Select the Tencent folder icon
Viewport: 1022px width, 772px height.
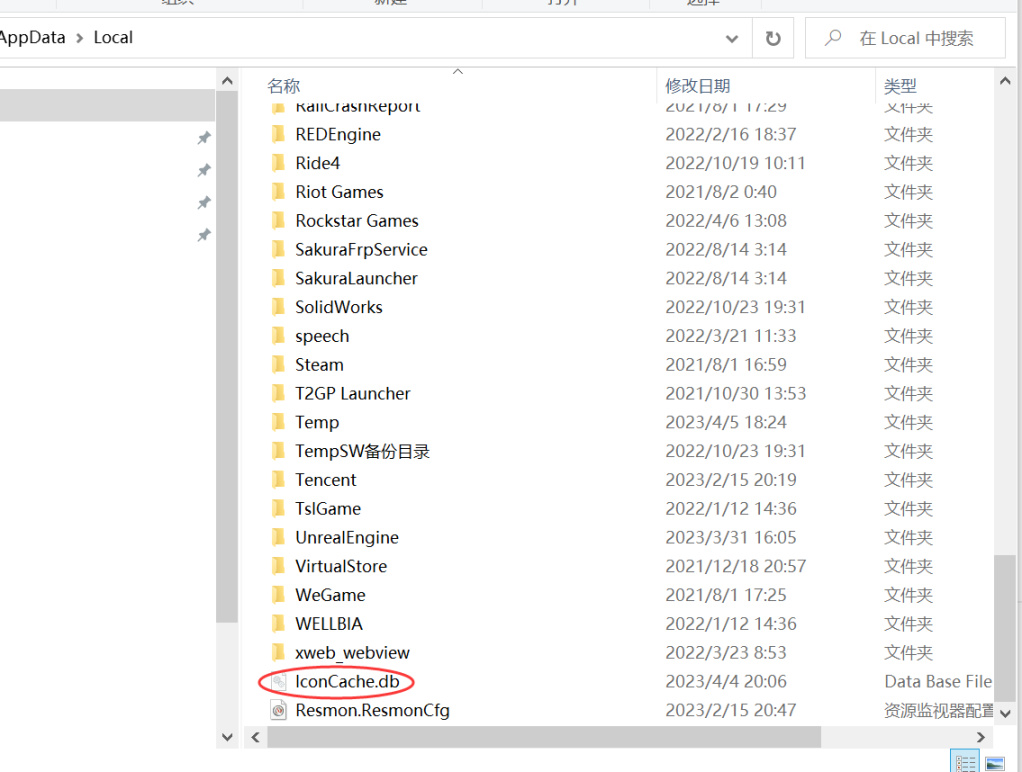(x=278, y=480)
